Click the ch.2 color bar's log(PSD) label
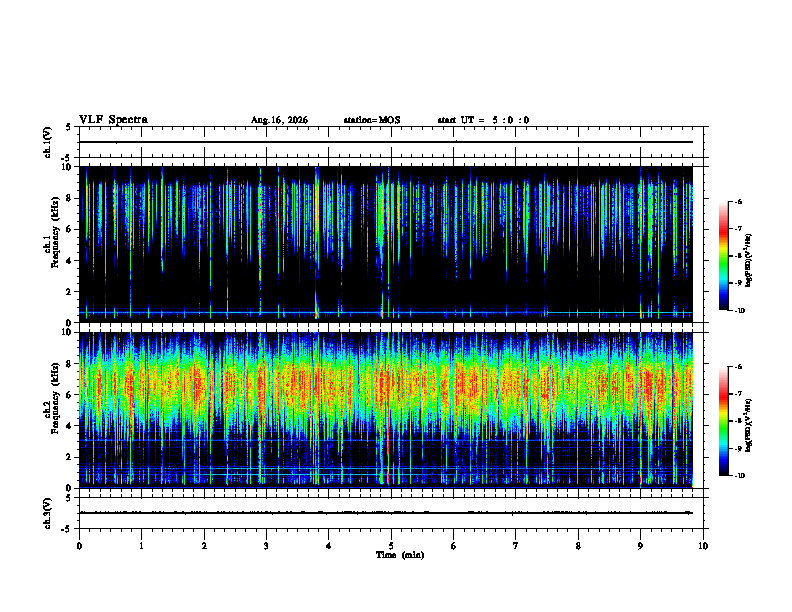 tap(749, 425)
